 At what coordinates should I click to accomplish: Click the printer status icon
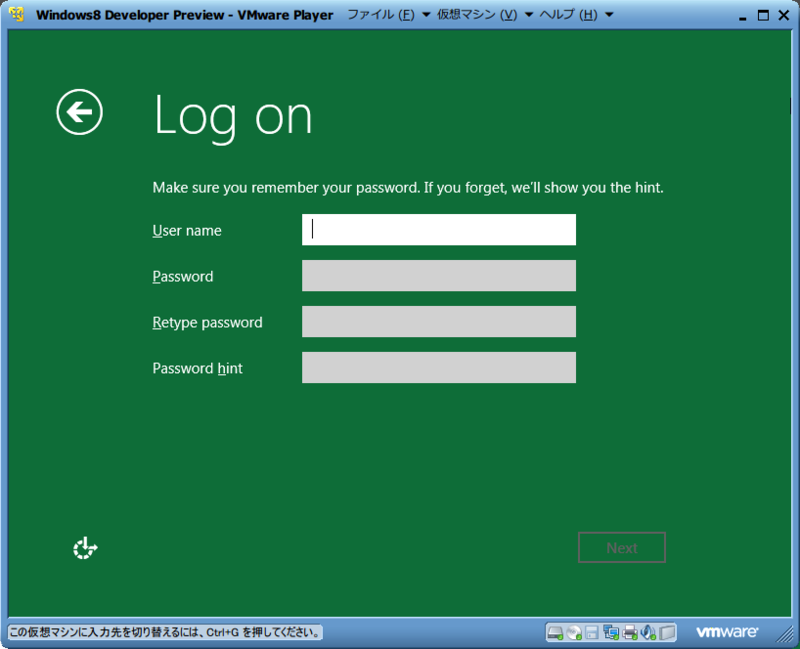click(630, 633)
